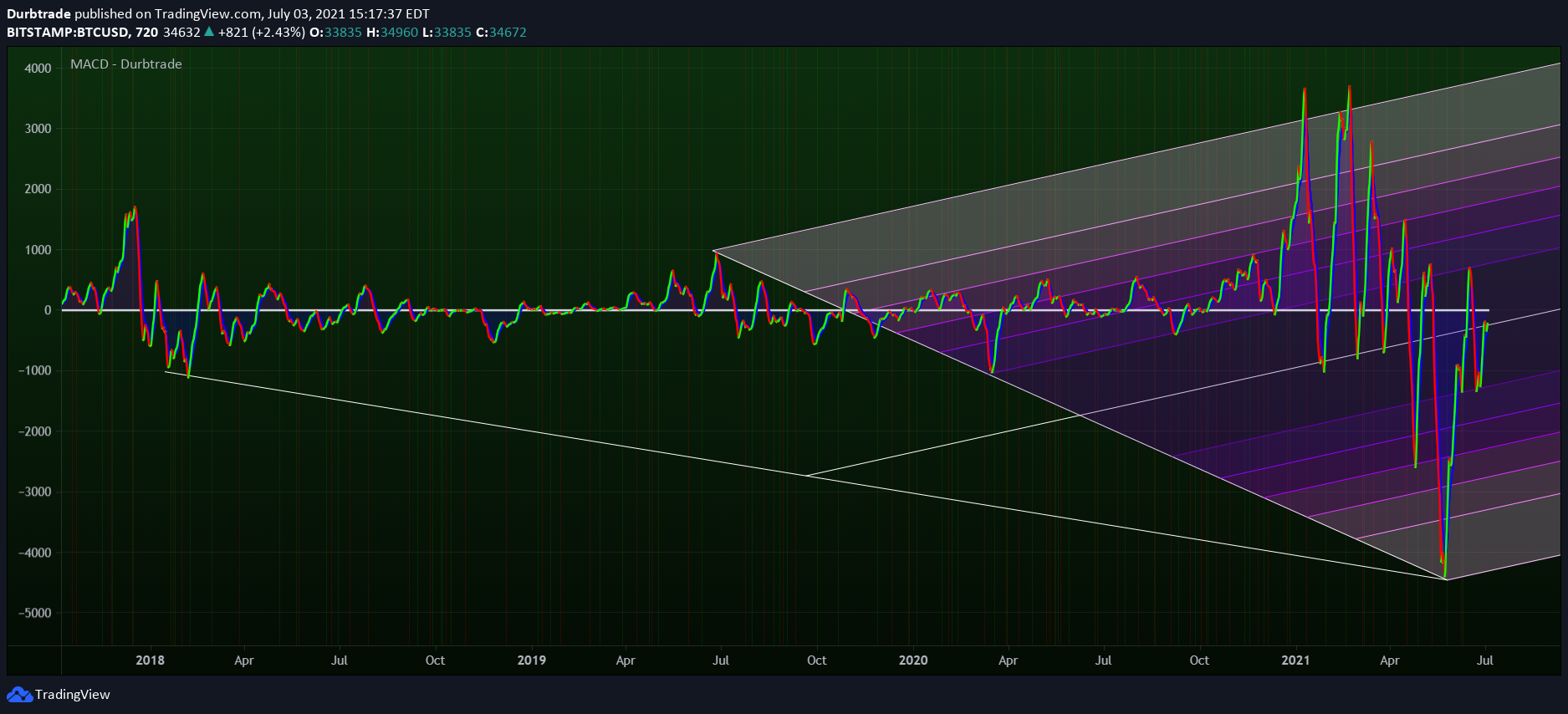Click the low value L:33835
This screenshot has width=1568, height=714.
point(447,32)
